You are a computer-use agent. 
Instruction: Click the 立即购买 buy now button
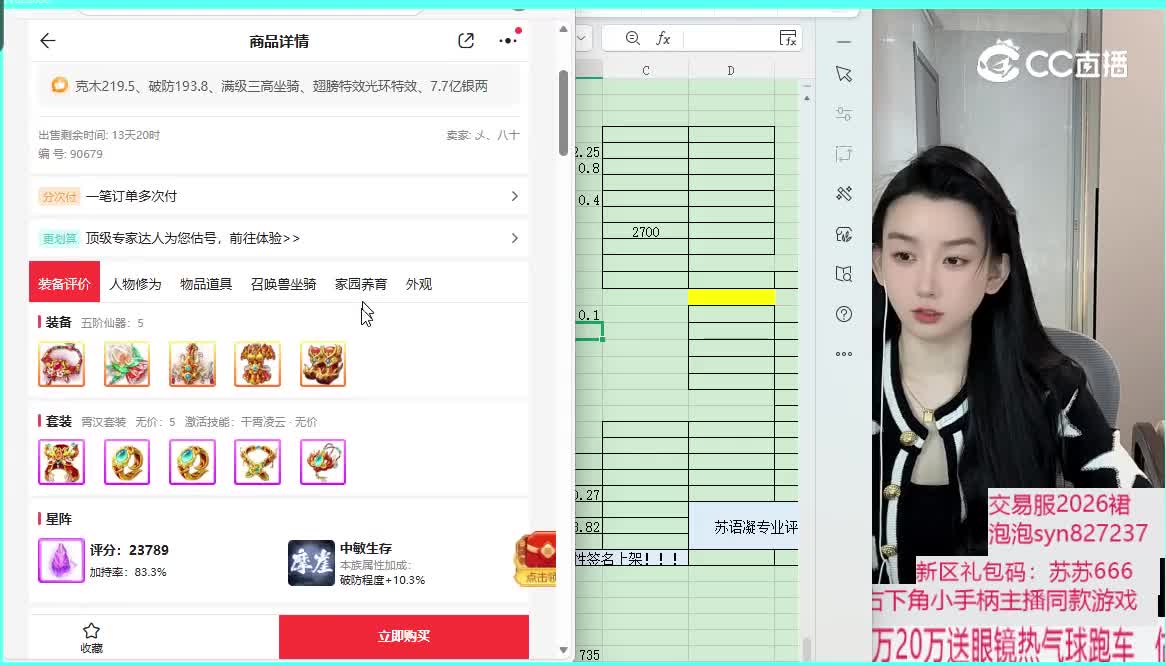click(x=404, y=637)
